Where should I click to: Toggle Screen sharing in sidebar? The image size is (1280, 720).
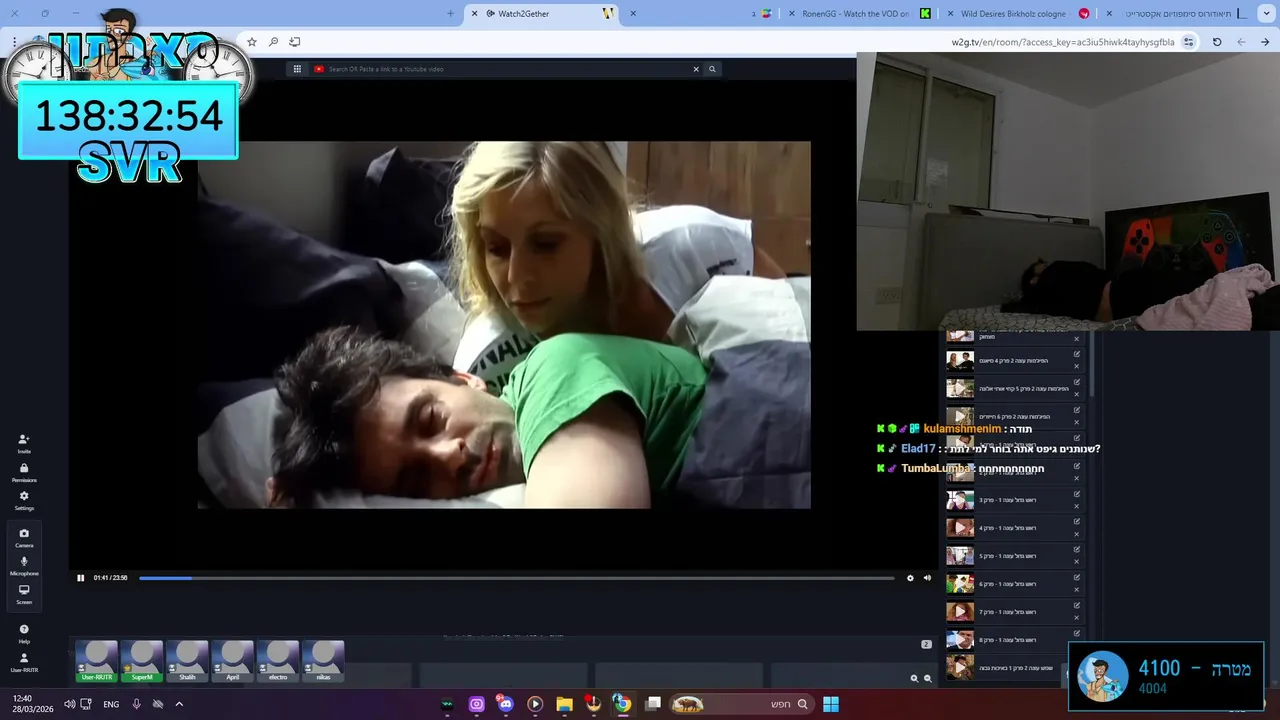pyautogui.click(x=24, y=593)
